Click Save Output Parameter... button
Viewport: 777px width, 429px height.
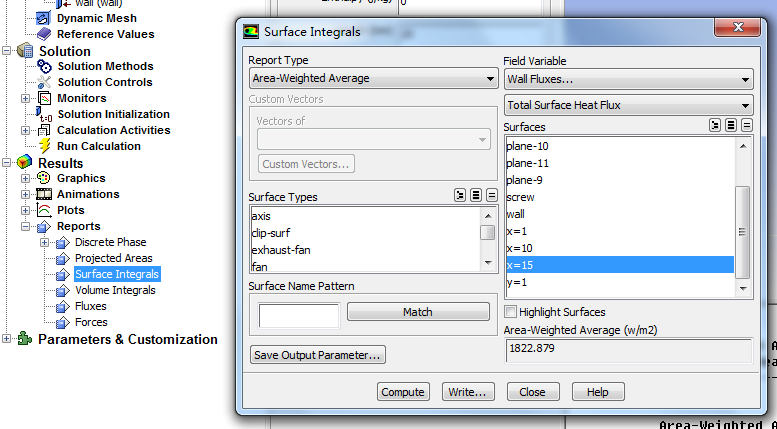(x=318, y=355)
